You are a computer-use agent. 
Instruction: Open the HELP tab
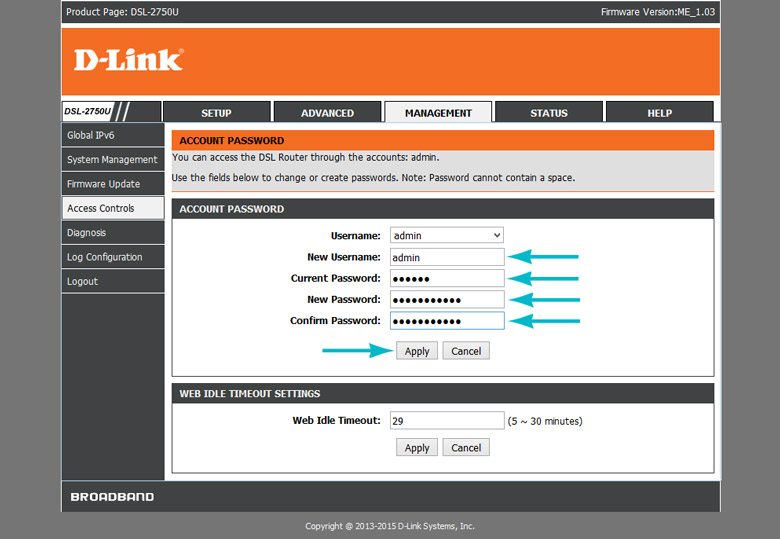point(660,112)
